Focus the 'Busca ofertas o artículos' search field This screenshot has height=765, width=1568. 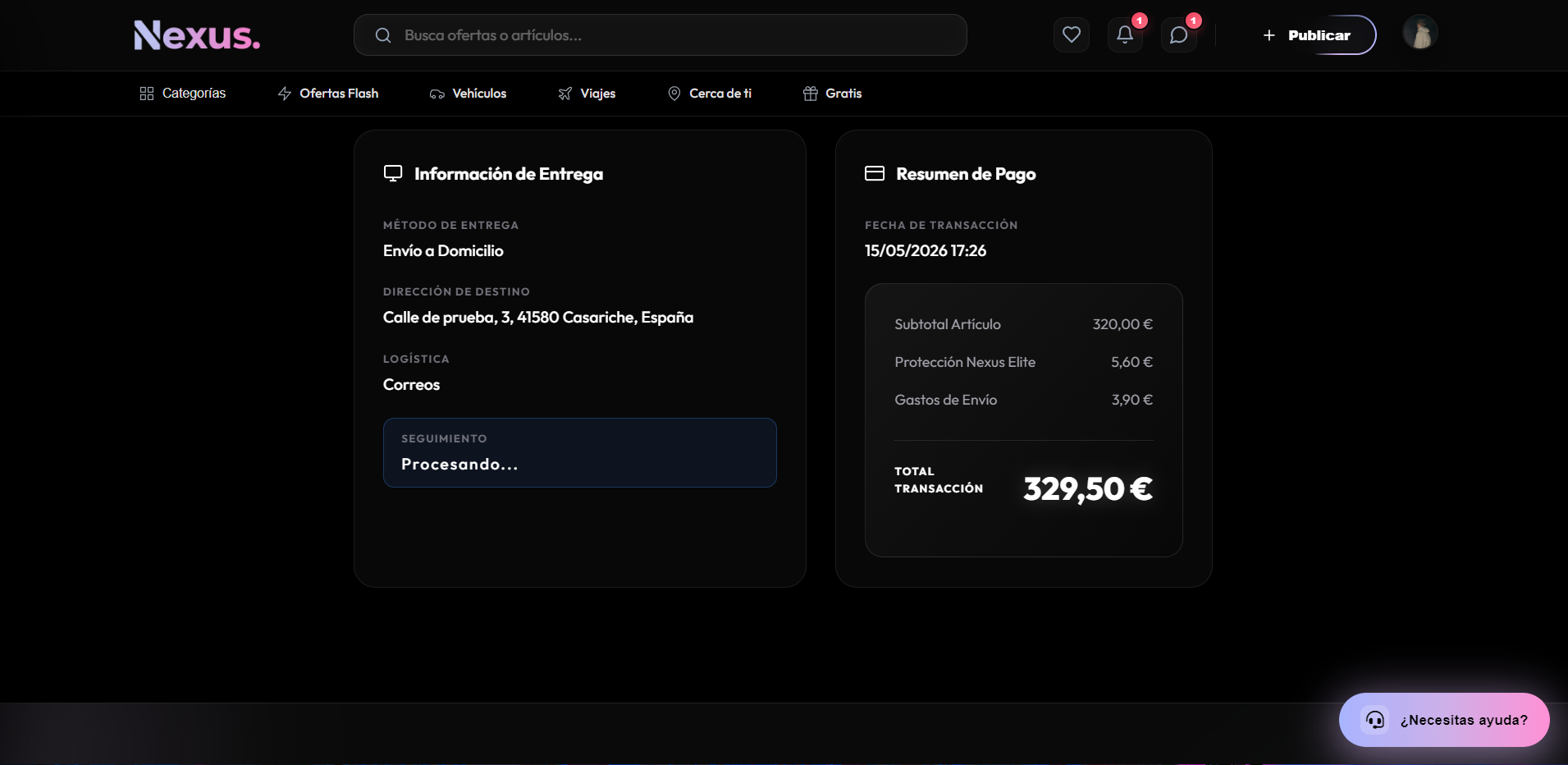[660, 35]
